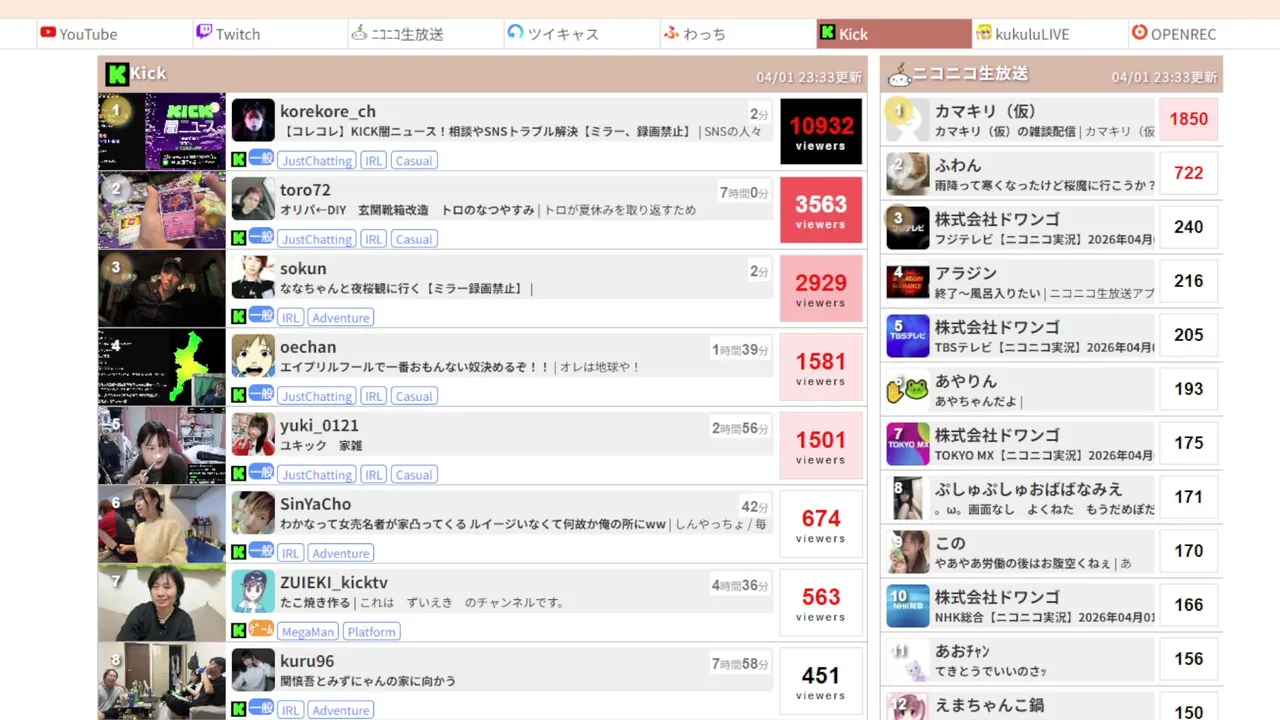Open ZUIEKI_kicktv stream thumbnail

162,602
